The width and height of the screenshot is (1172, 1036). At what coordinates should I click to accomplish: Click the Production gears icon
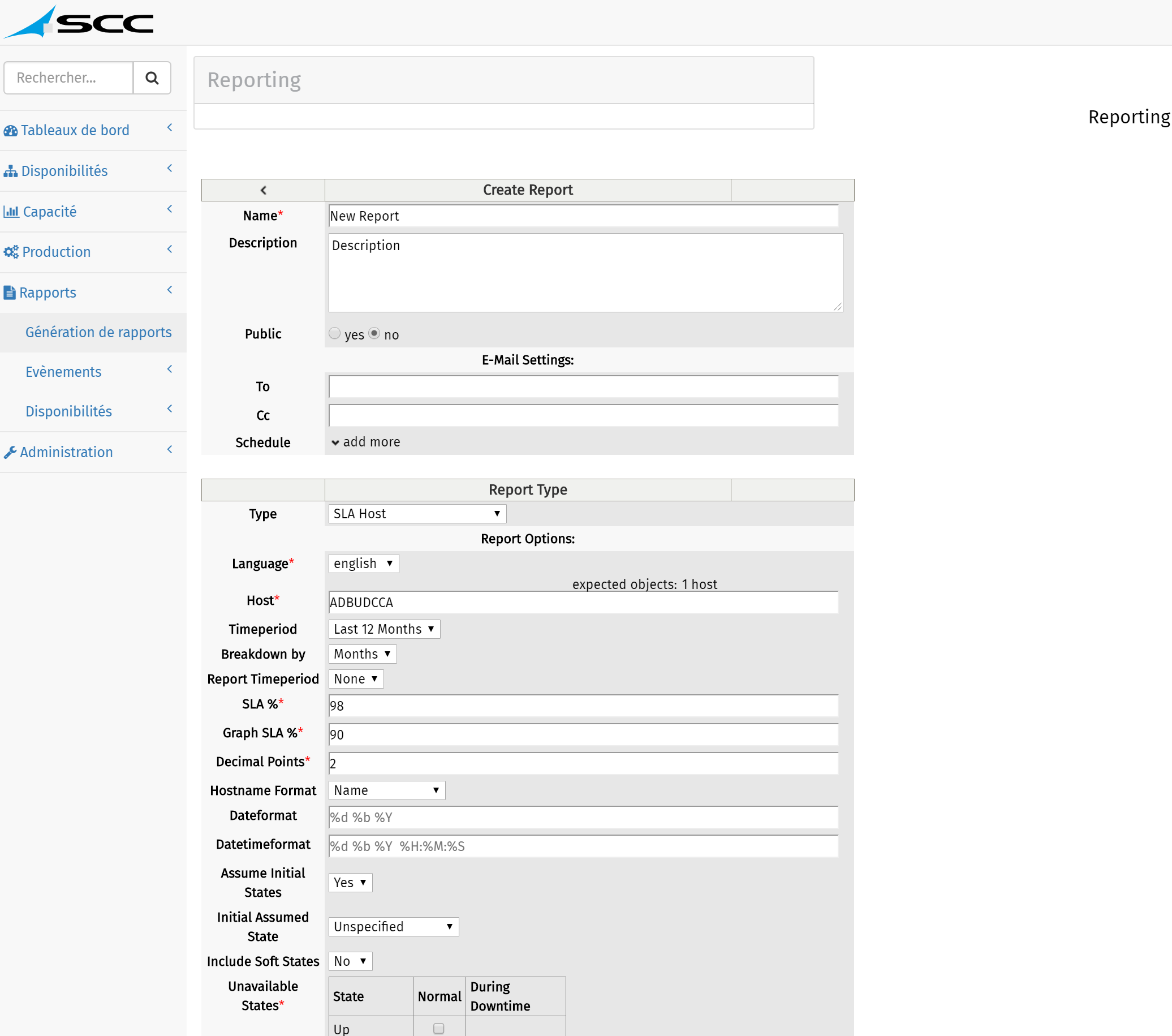(x=11, y=252)
